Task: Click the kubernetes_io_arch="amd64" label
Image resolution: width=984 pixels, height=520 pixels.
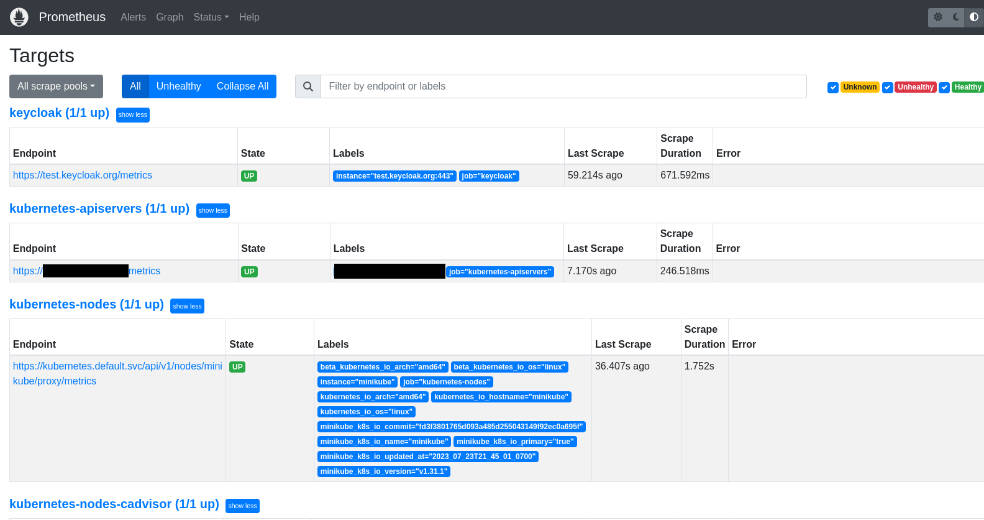Action: pyautogui.click(x=373, y=397)
